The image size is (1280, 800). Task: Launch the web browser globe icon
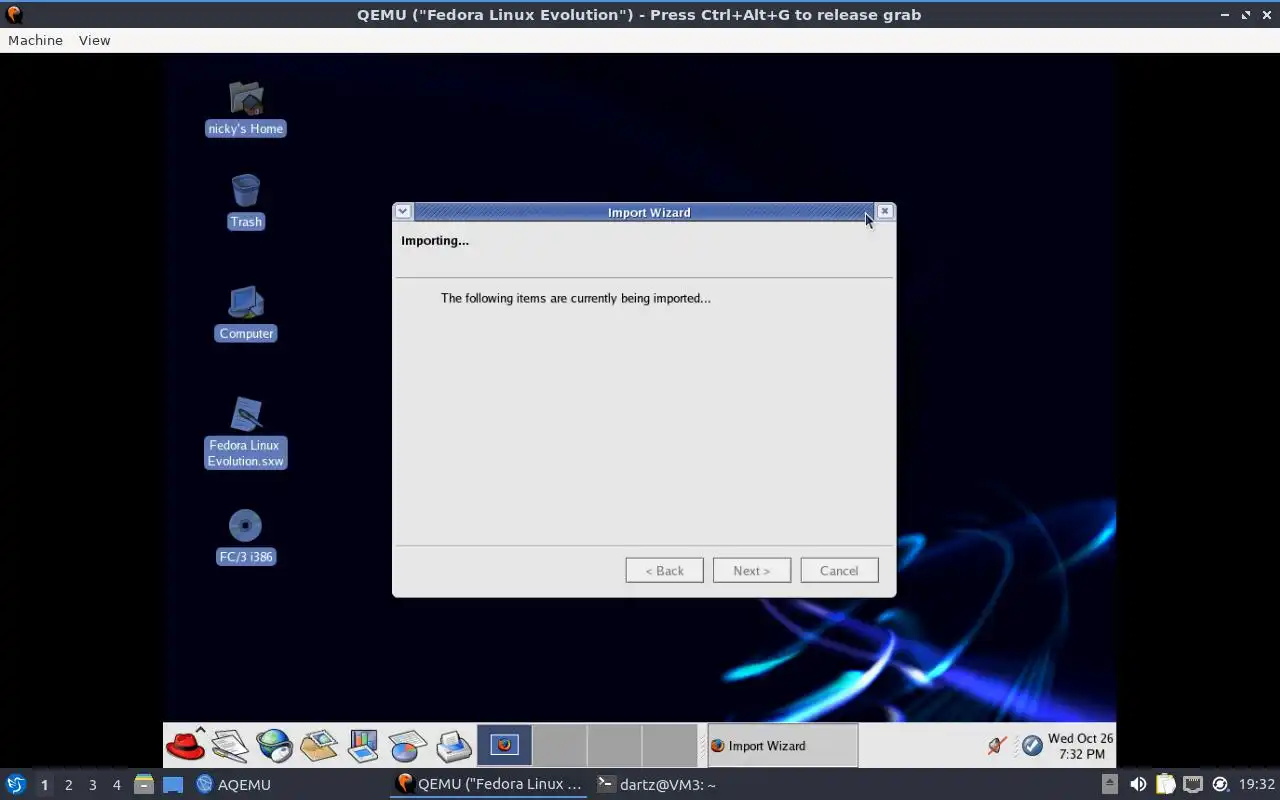coord(274,745)
